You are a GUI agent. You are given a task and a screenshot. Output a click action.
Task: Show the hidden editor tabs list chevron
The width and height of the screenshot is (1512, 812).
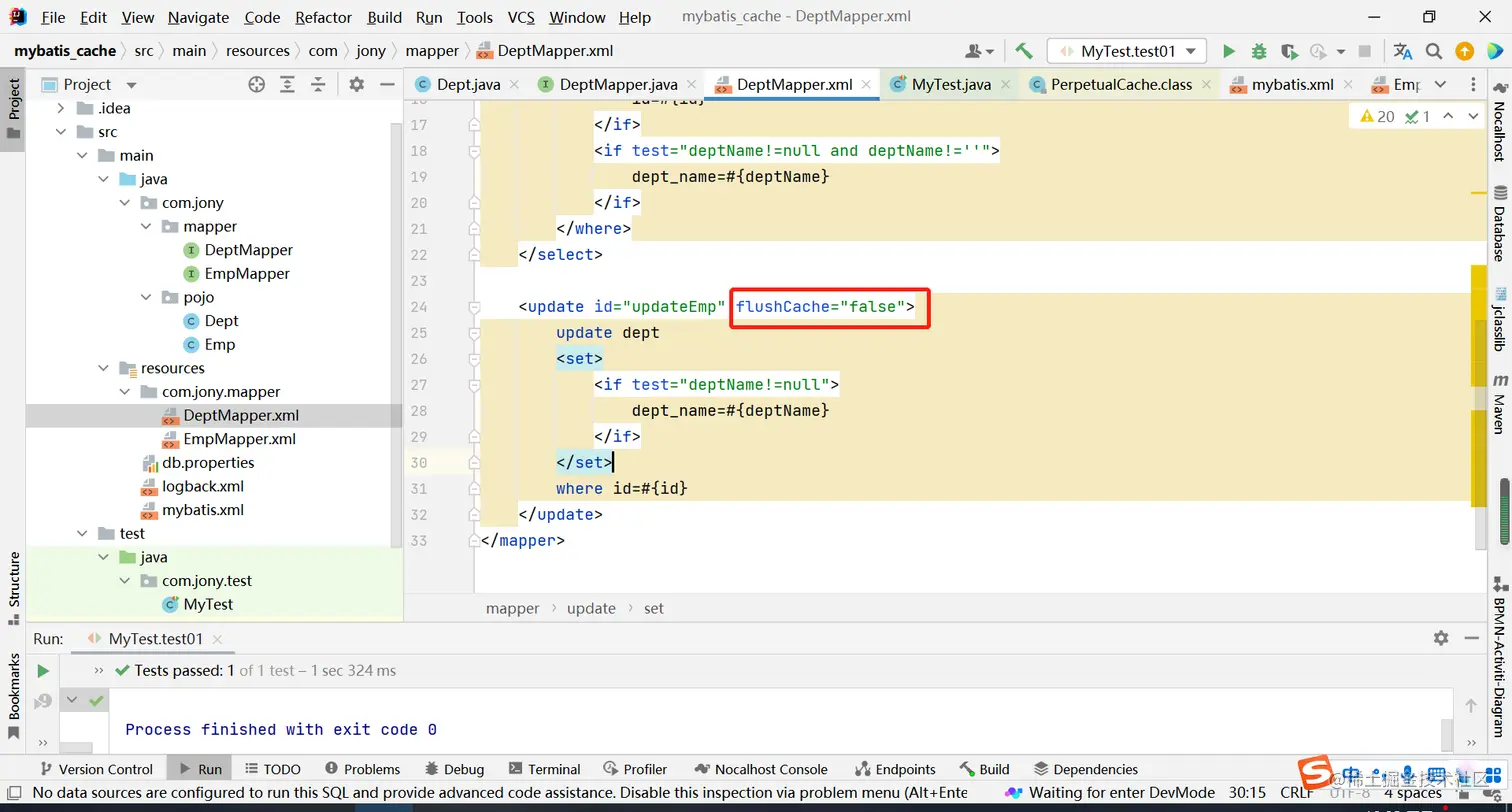click(1440, 85)
